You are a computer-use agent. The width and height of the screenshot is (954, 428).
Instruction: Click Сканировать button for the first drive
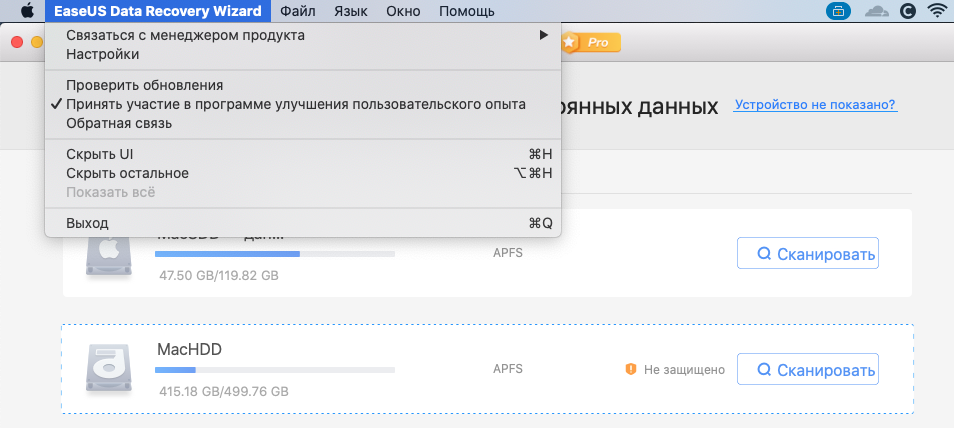(807, 254)
